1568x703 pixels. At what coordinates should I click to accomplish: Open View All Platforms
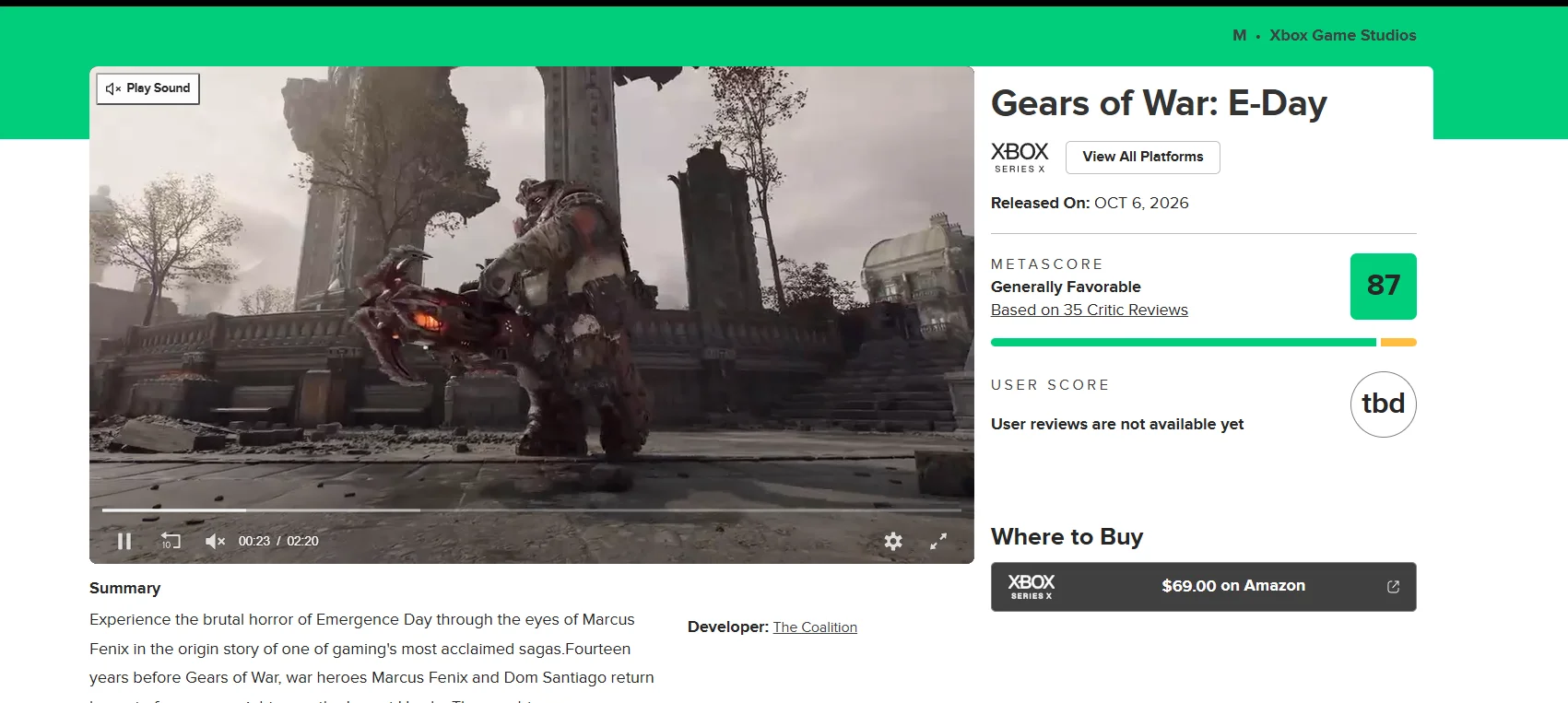pos(1142,157)
